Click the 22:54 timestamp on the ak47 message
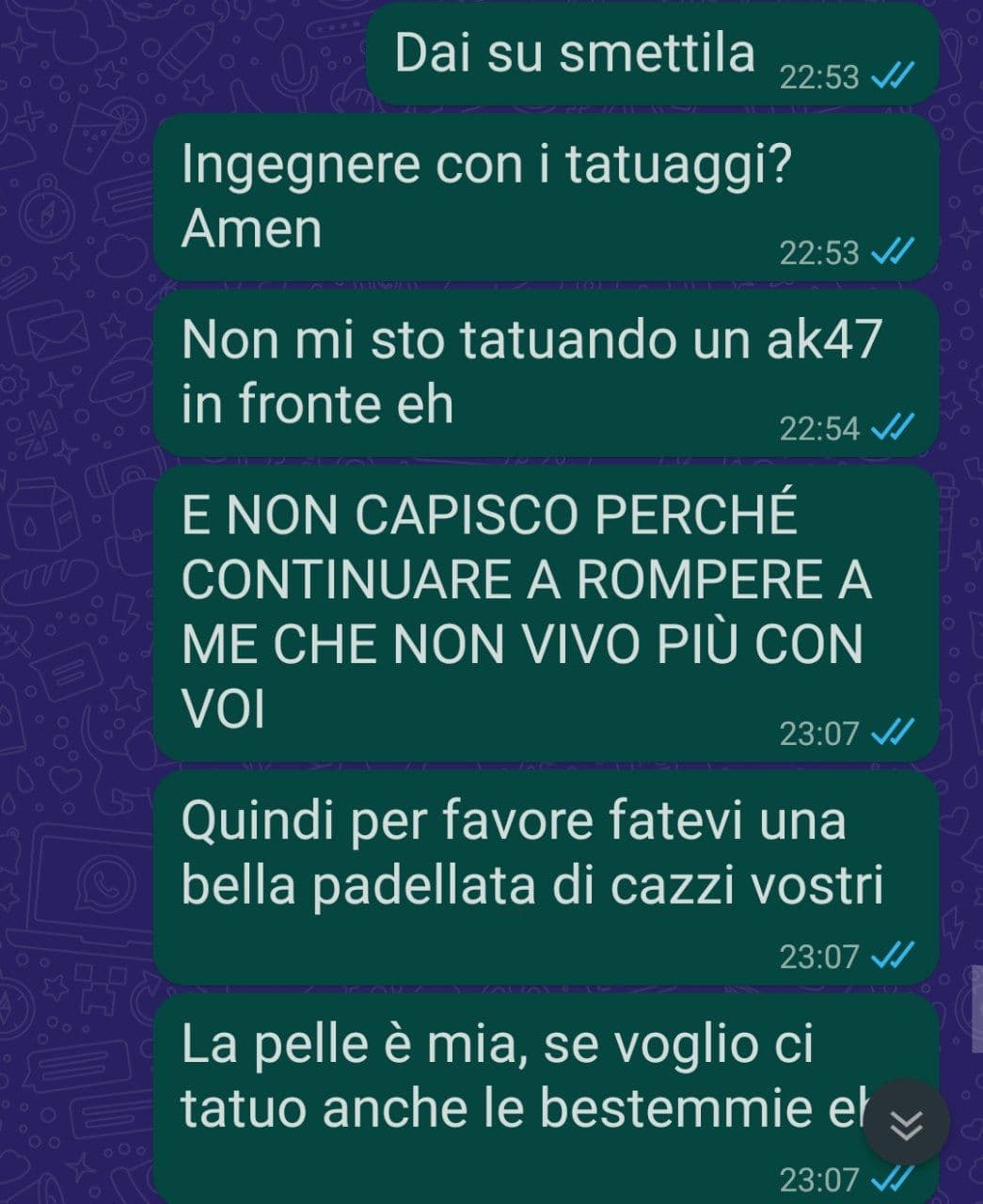 [819, 429]
